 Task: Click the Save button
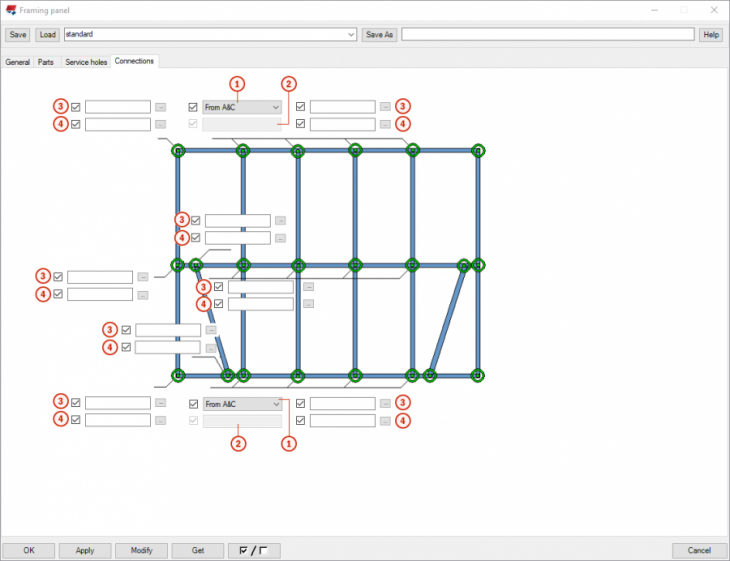(x=18, y=34)
